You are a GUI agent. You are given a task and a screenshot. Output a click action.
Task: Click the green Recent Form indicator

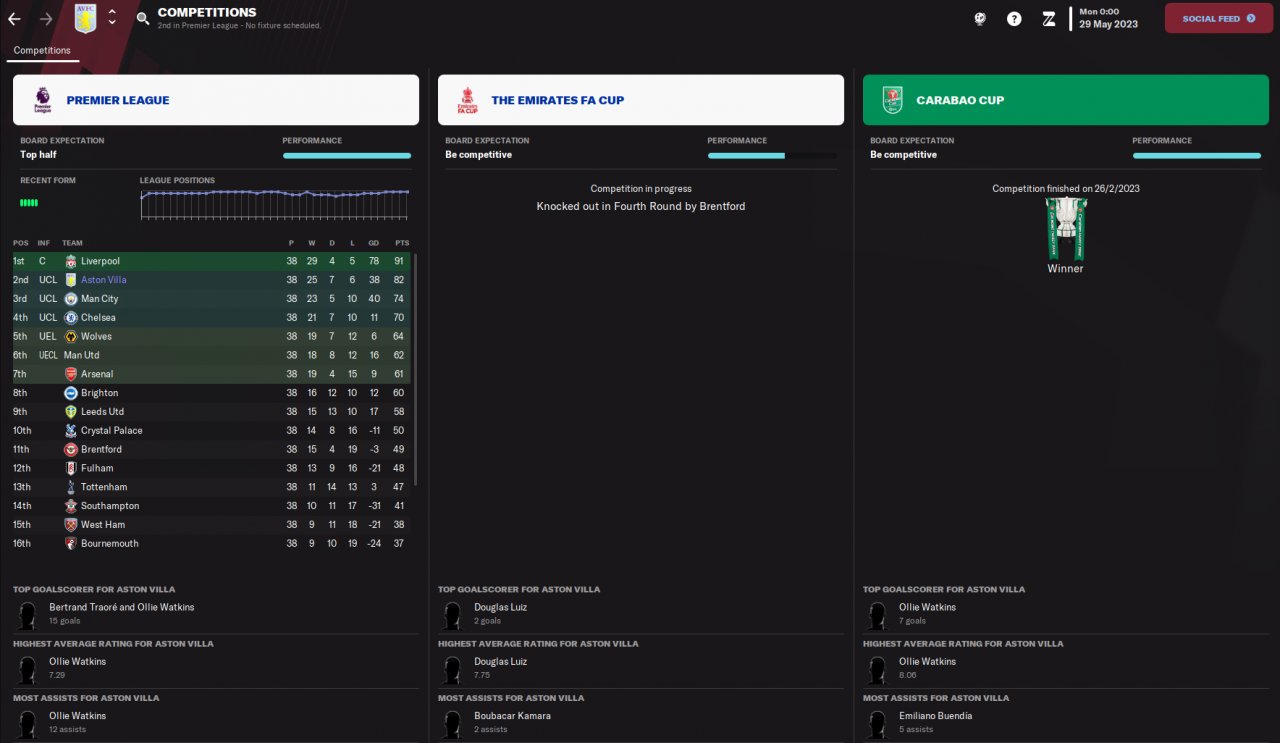[29, 203]
